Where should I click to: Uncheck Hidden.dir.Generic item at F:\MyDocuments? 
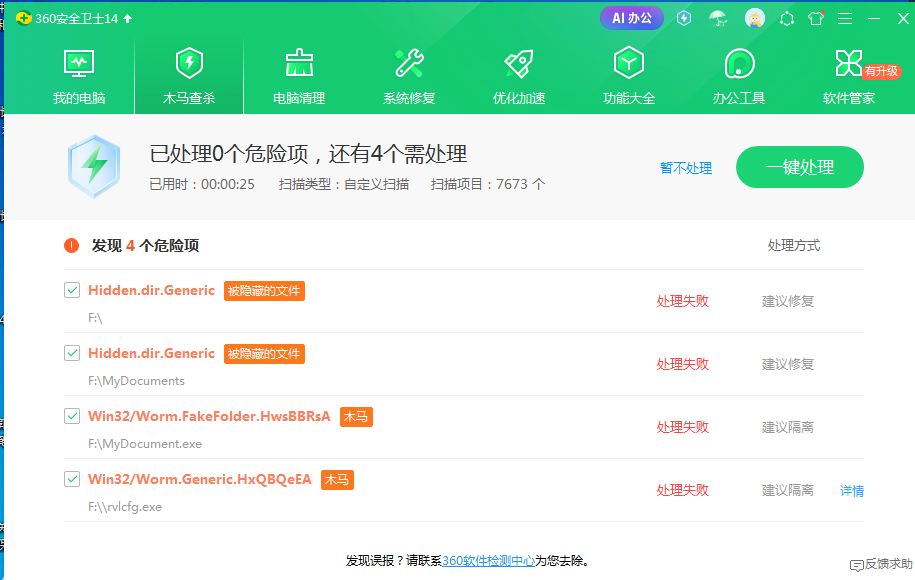point(72,353)
